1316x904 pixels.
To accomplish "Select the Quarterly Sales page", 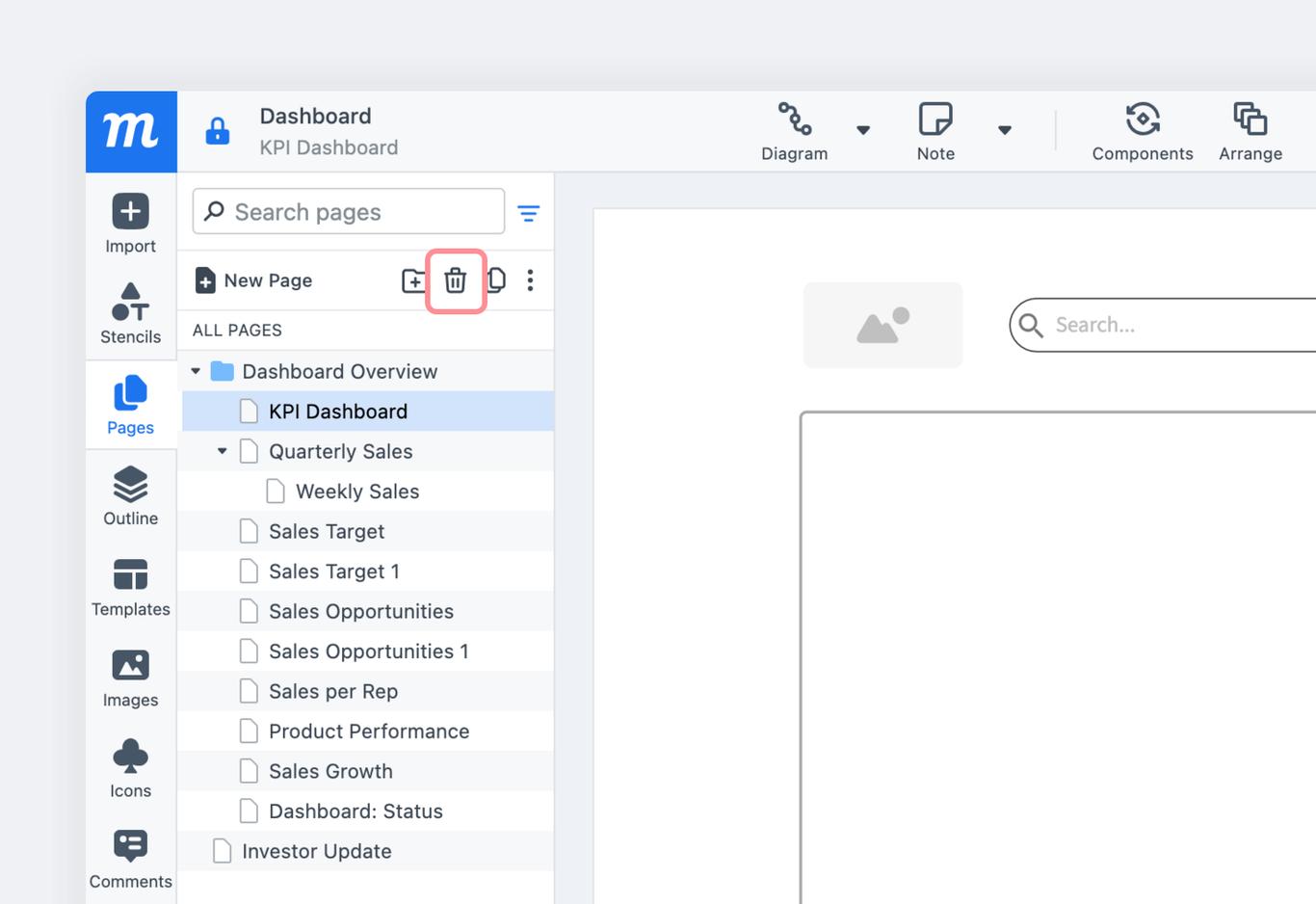I will pyautogui.click(x=366, y=451).
